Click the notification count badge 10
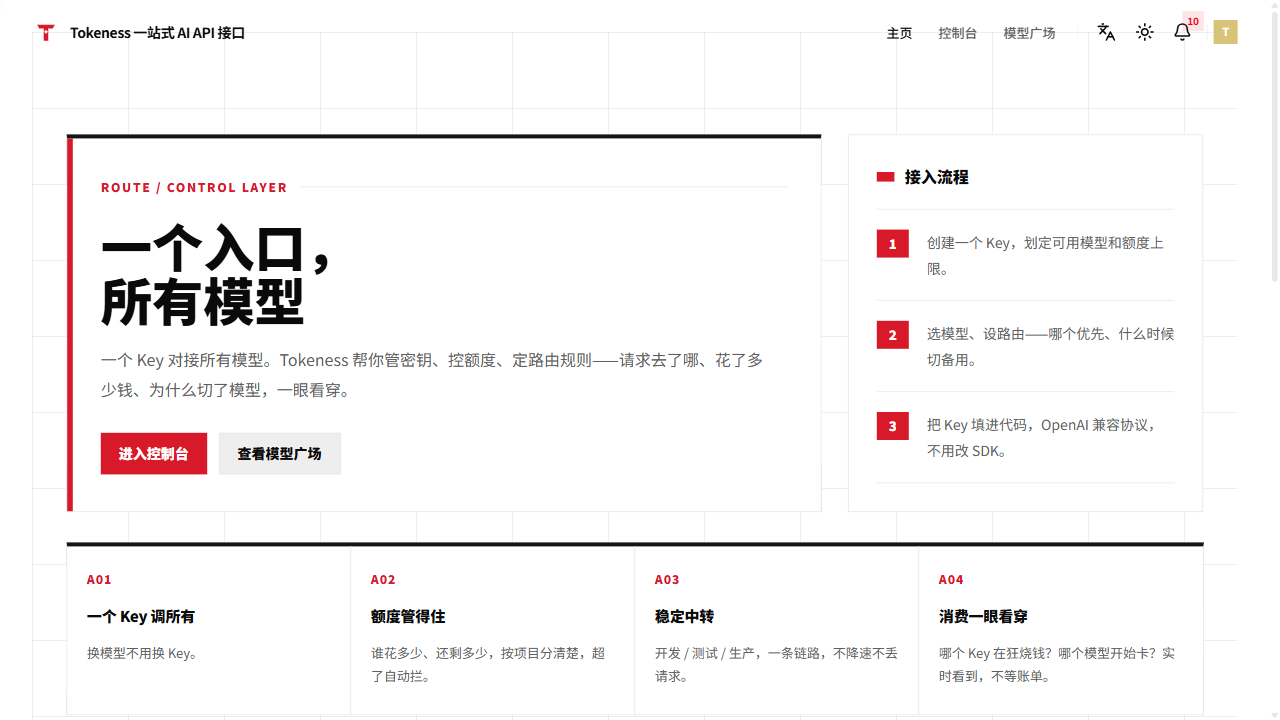This screenshot has height=720, width=1280. click(1193, 22)
